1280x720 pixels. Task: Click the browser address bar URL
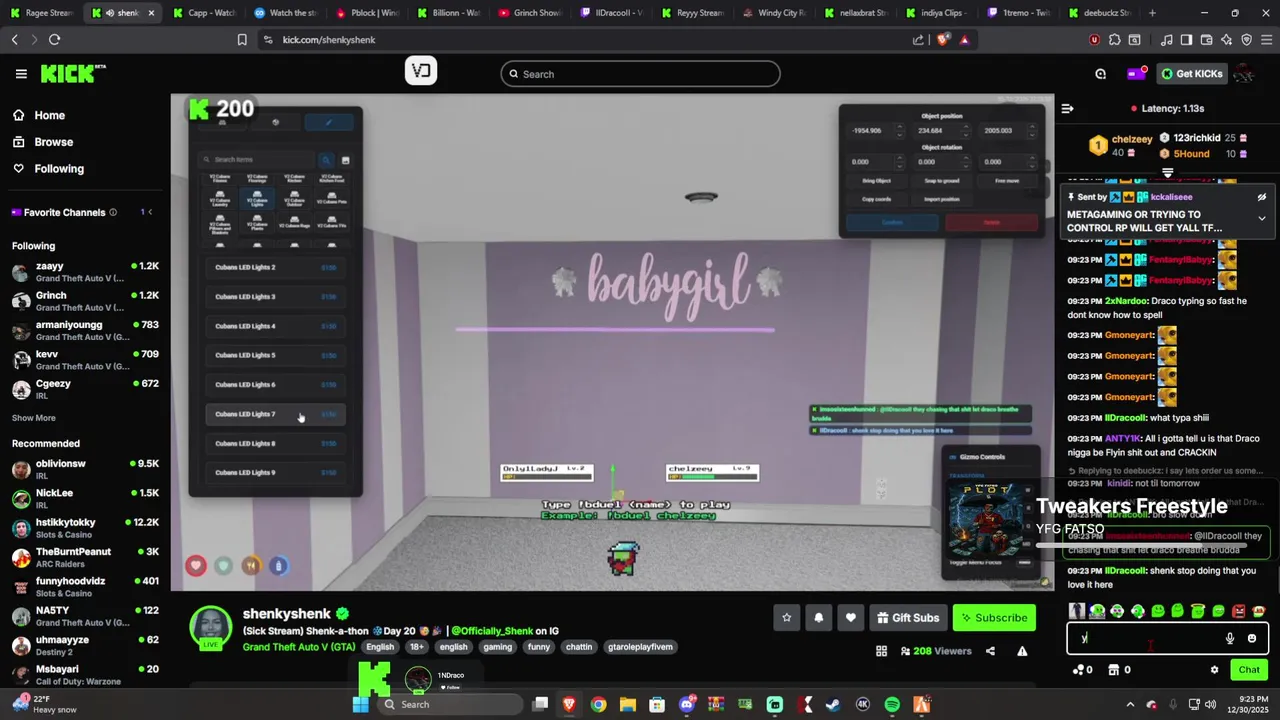pyautogui.click(x=329, y=39)
